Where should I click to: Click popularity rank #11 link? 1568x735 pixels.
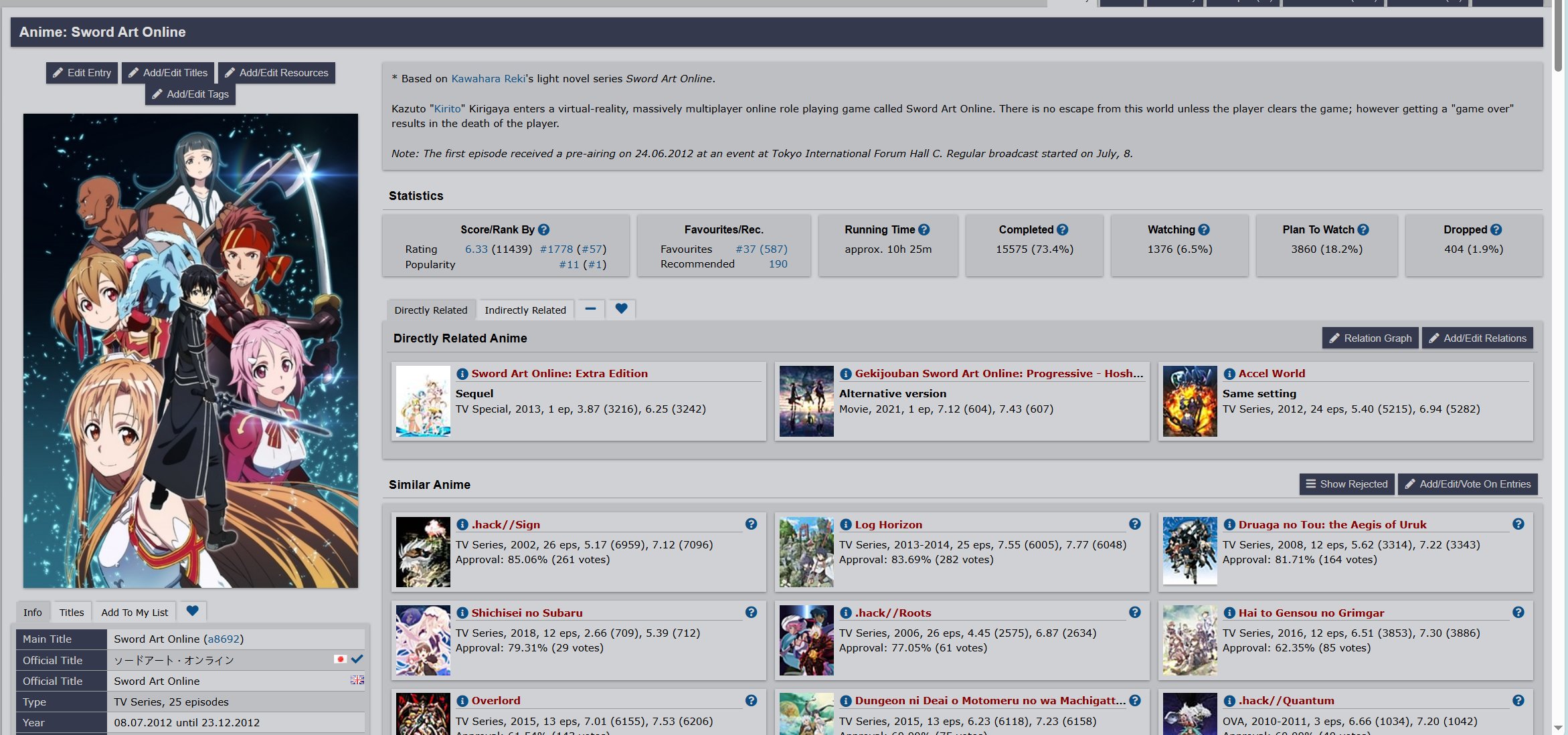click(569, 265)
